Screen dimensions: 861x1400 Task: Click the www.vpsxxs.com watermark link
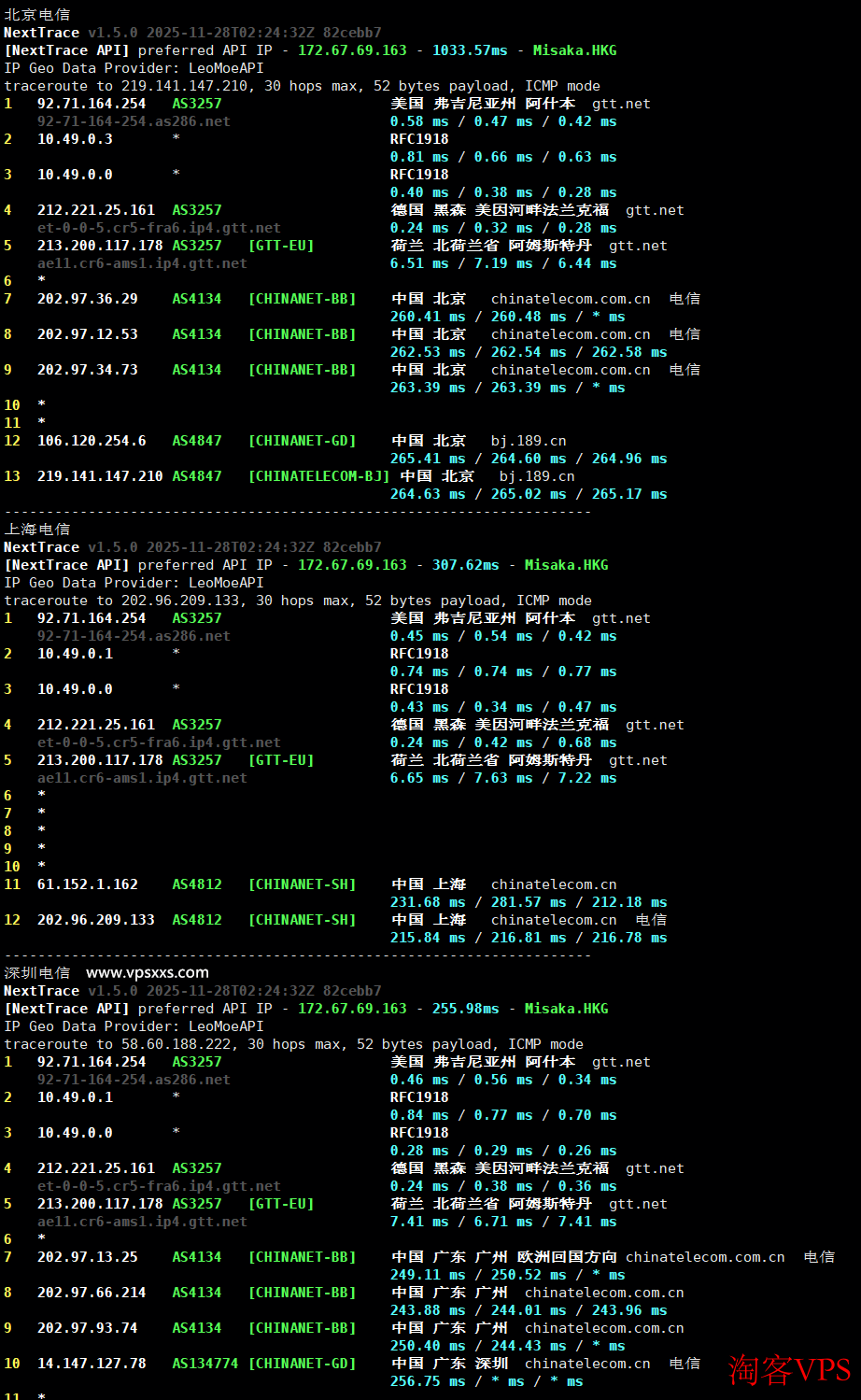(148, 972)
